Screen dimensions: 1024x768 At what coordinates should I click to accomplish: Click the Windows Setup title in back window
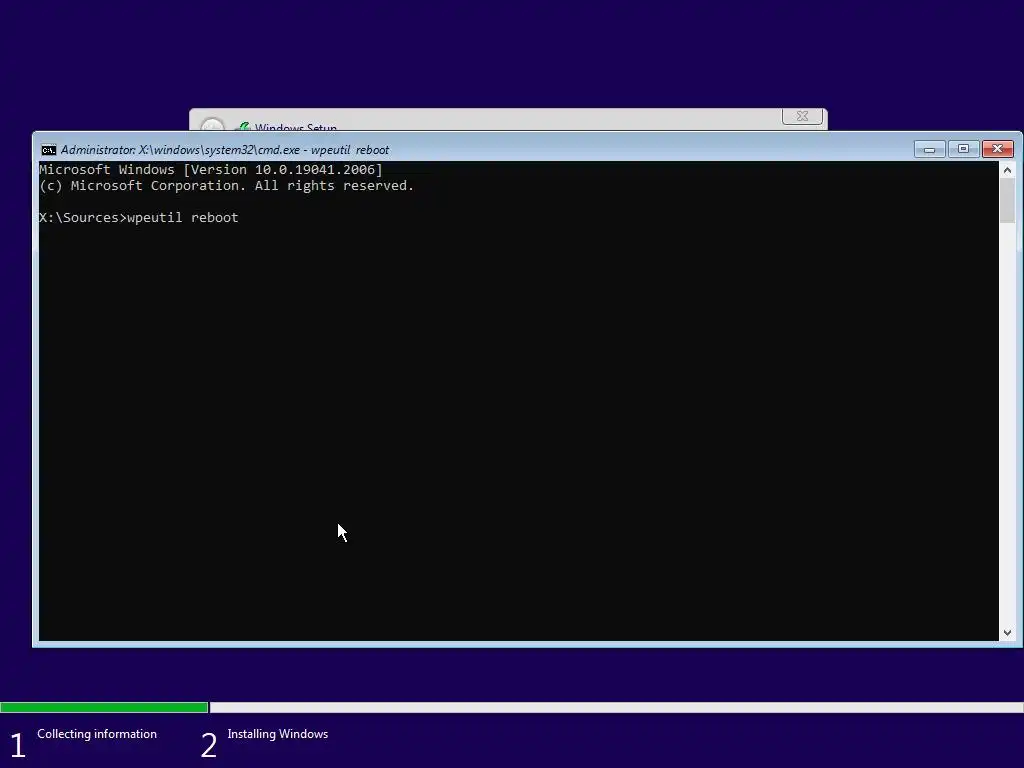[296, 126]
